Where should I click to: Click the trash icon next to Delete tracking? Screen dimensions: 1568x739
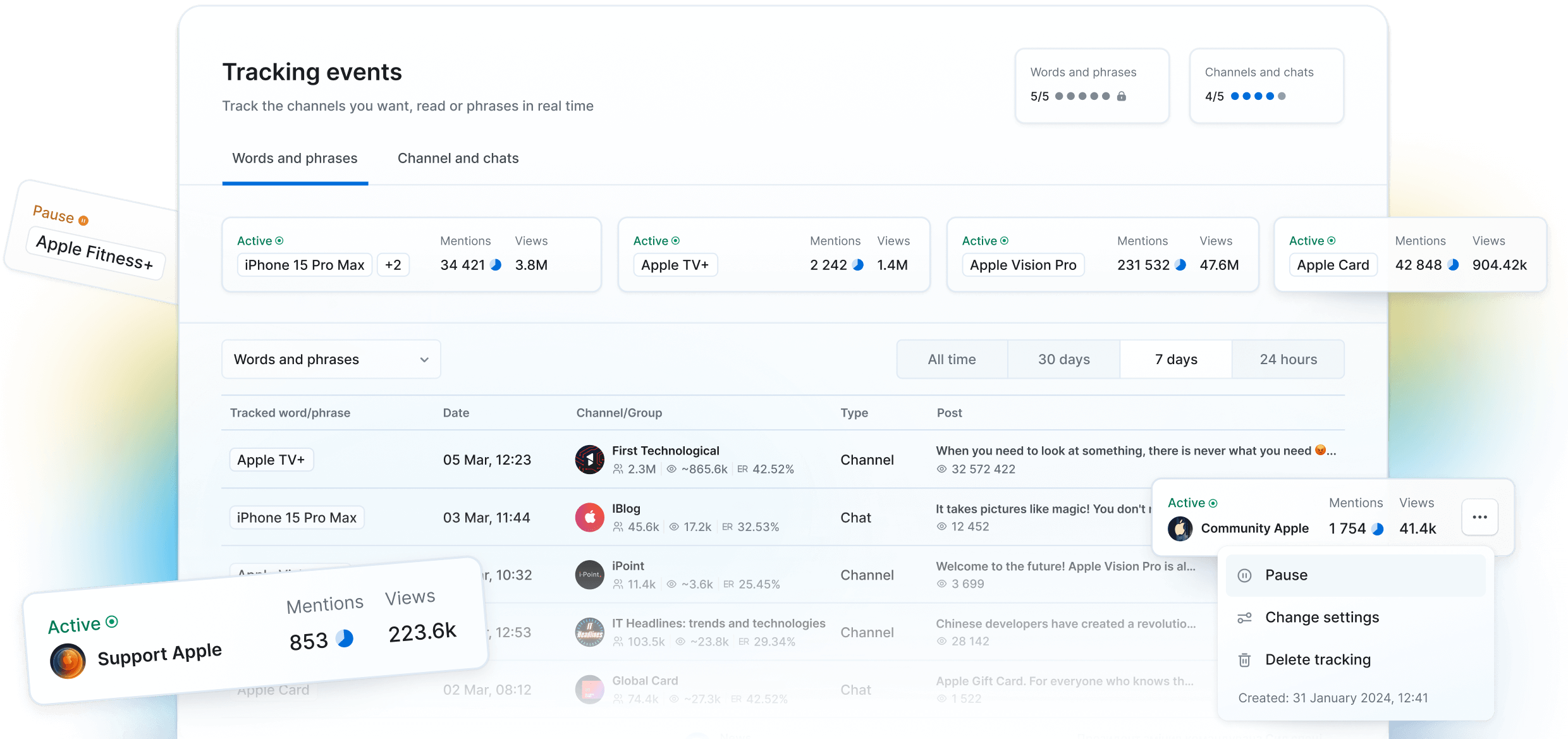click(x=1244, y=660)
